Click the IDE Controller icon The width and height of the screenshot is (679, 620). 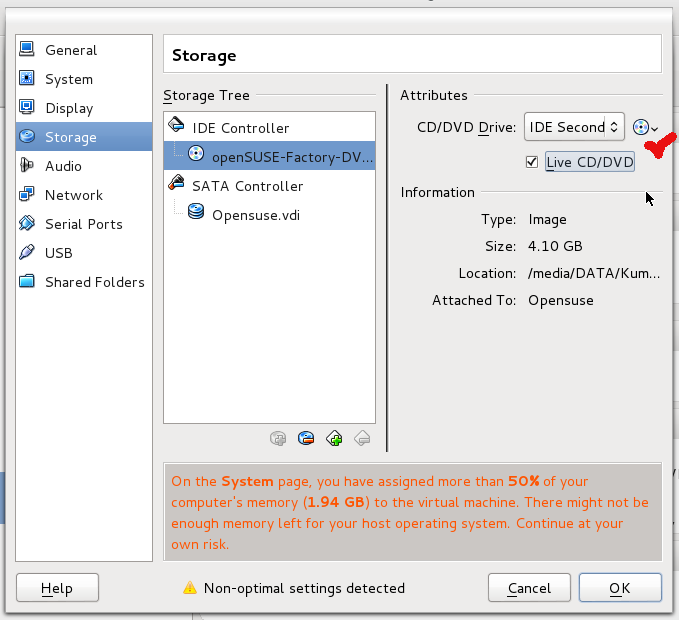176,124
